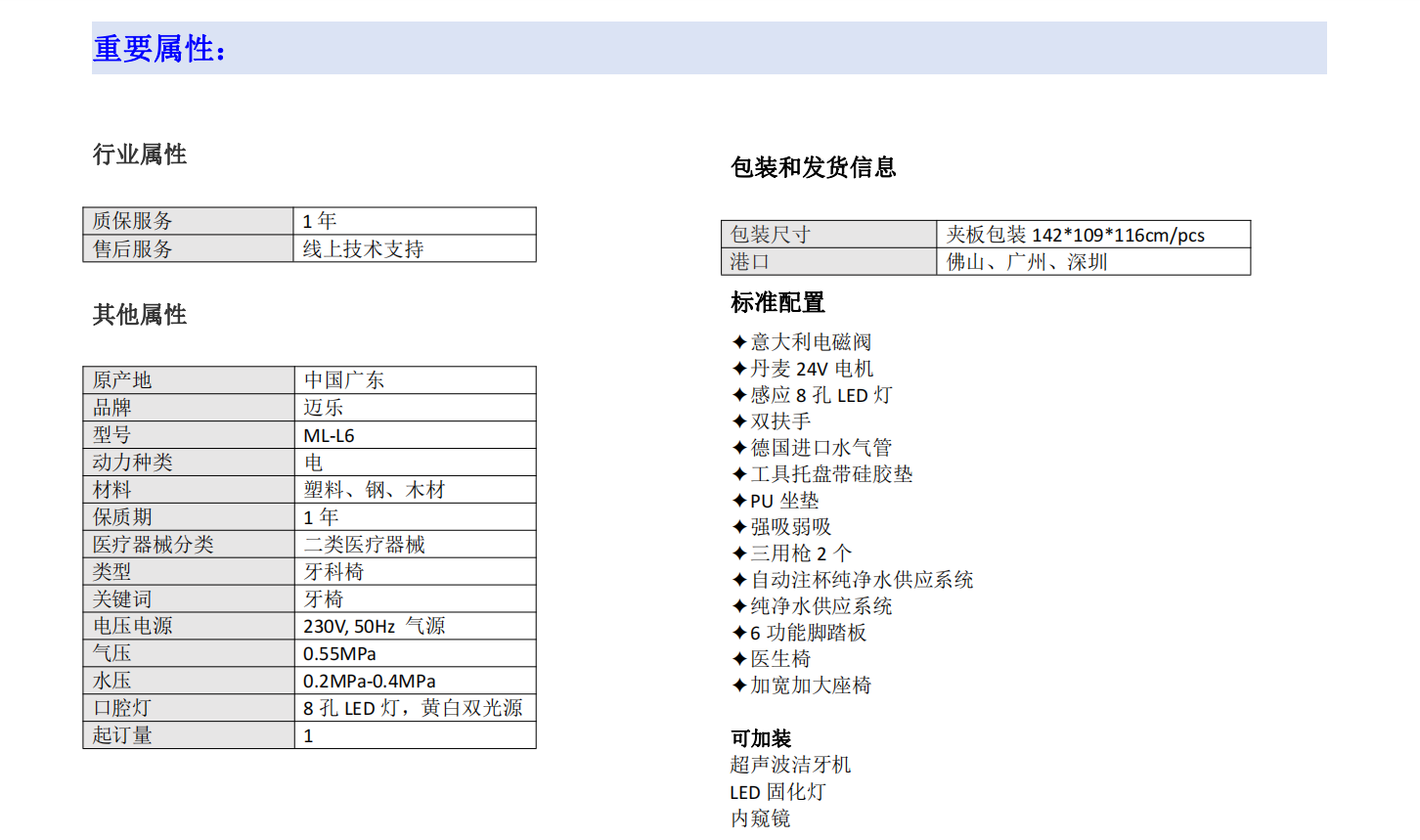Image resolution: width=1420 pixels, height=840 pixels.
Task: Click the 起订量 label cell
Action: coord(189,735)
